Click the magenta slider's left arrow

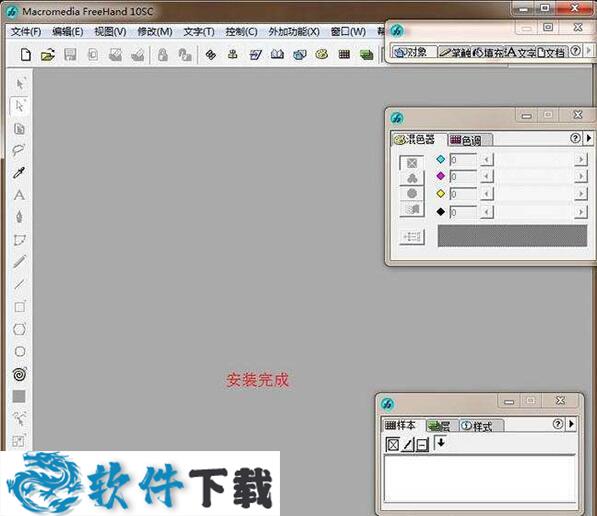[486, 176]
